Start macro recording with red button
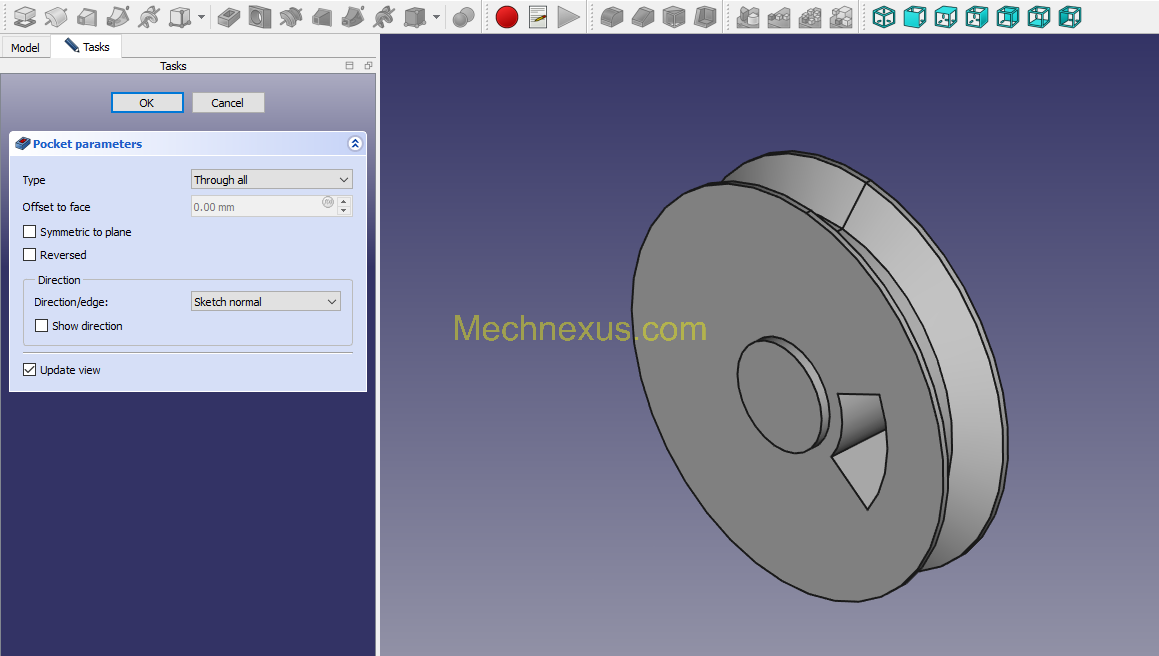This screenshot has width=1159, height=656. coord(507,16)
